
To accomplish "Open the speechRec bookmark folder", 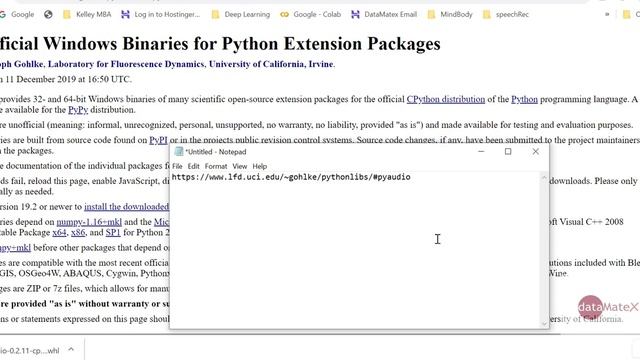I will coord(506,14).
